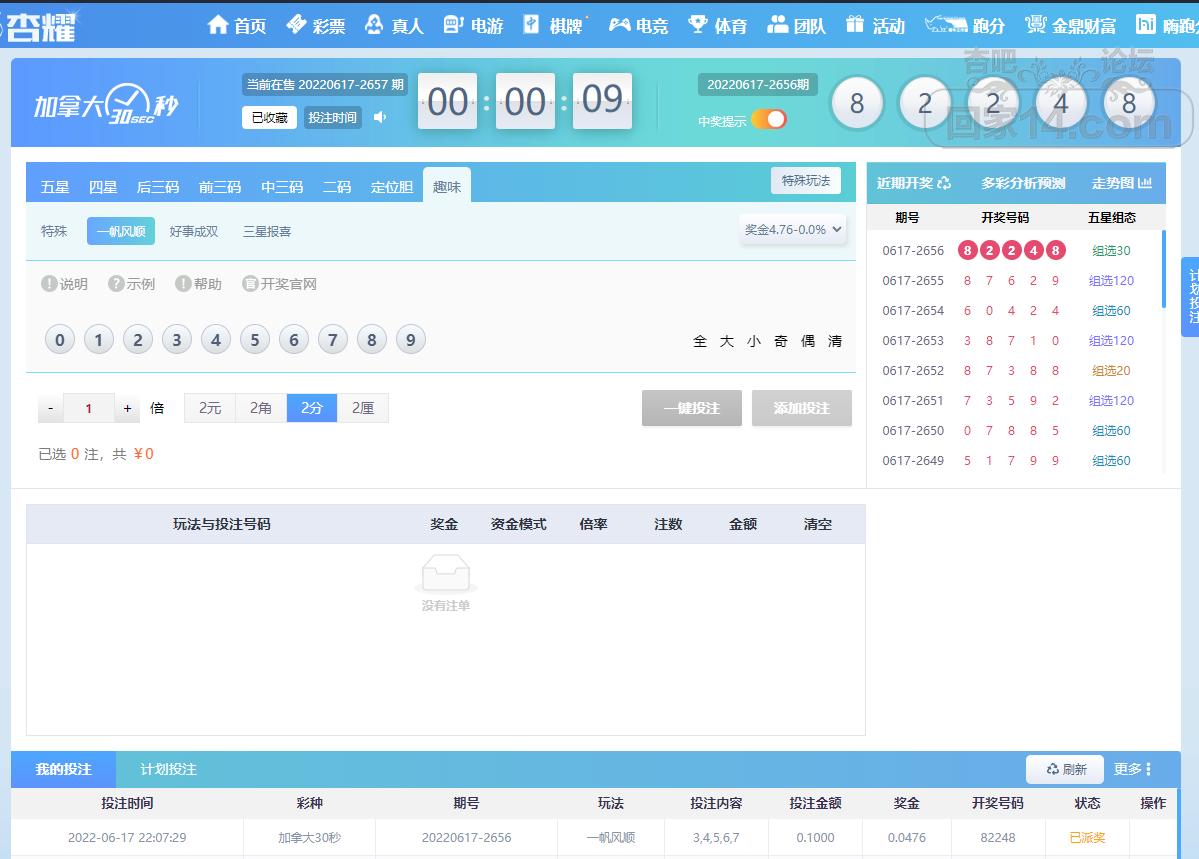Open the 开奖官网 icon link
The width and height of the screenshot is (1199, 859).
coord(250,284)
